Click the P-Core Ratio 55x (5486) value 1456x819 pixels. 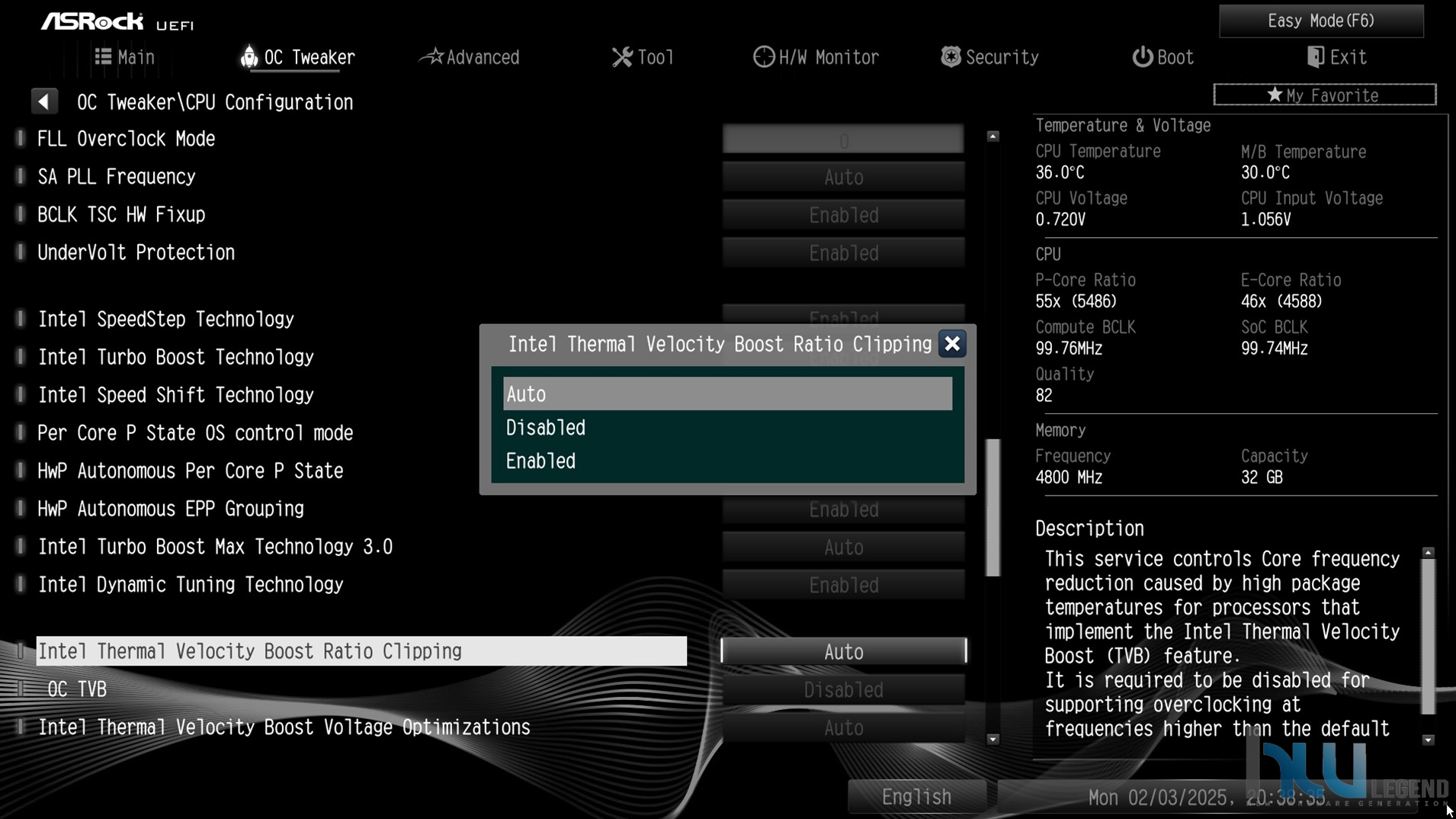coord(1076,301)
